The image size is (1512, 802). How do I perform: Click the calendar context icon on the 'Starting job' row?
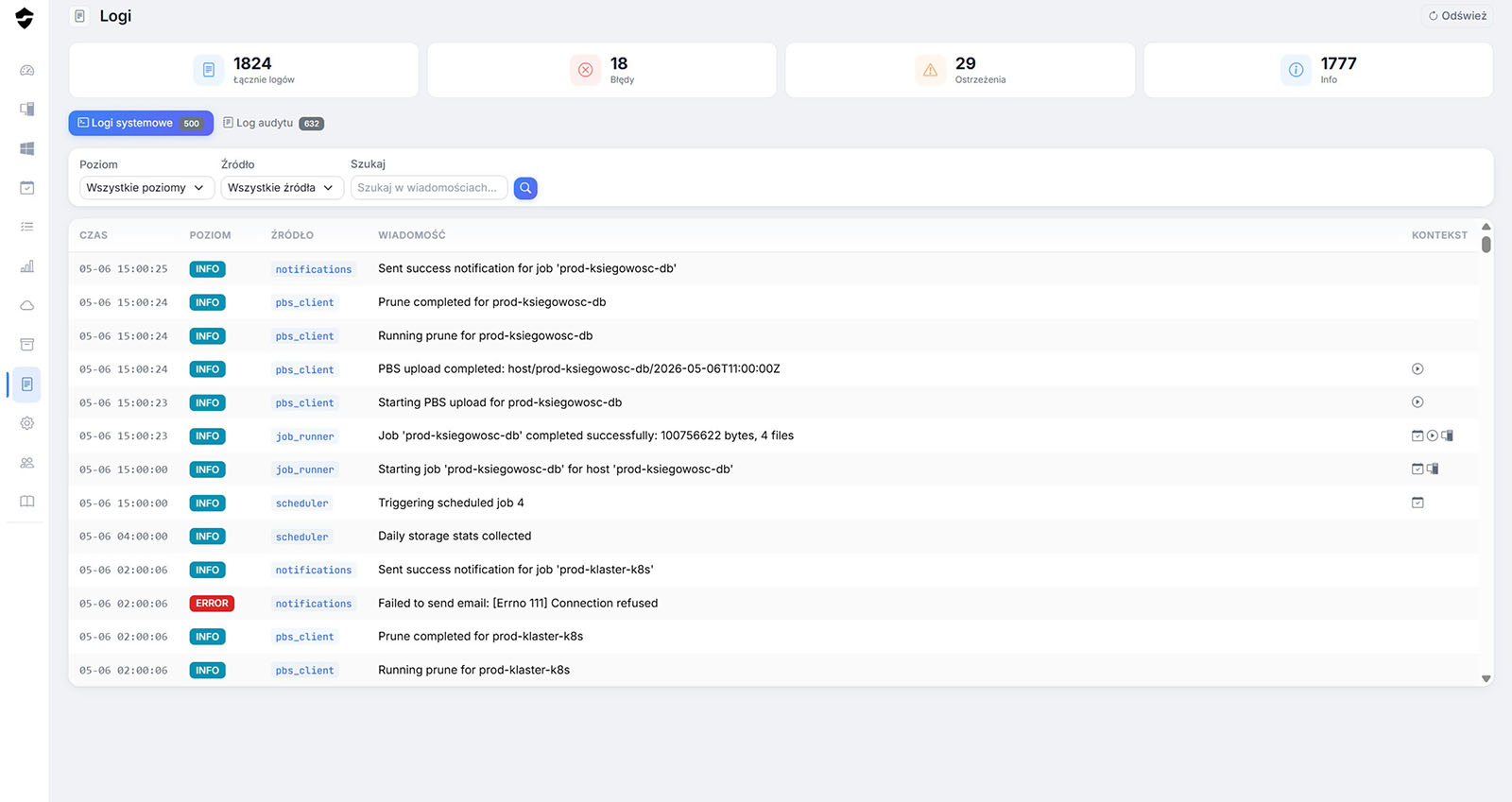click(1417, 469)
